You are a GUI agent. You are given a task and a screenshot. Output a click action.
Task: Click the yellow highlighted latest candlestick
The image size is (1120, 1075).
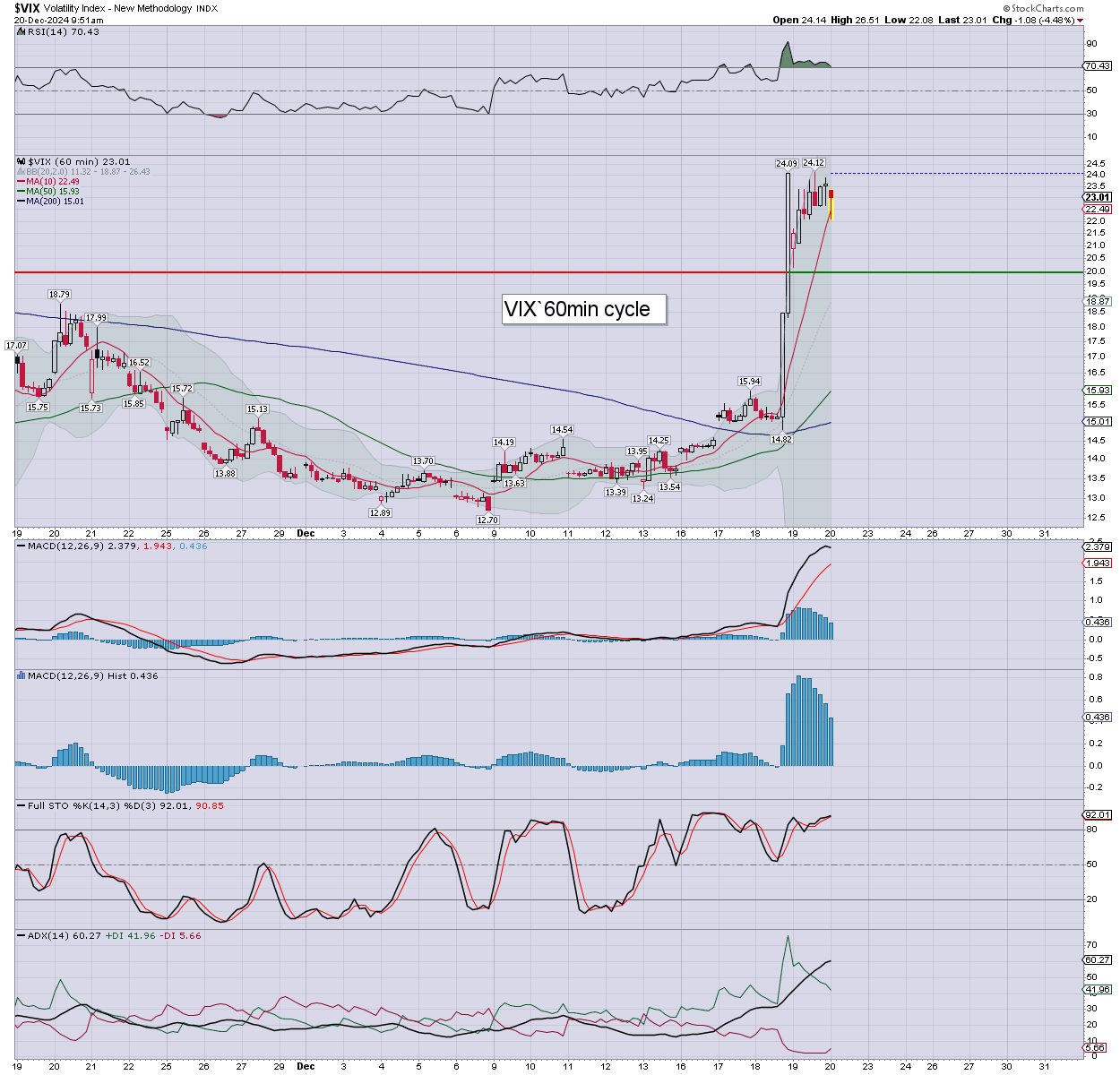coord(832,206)
